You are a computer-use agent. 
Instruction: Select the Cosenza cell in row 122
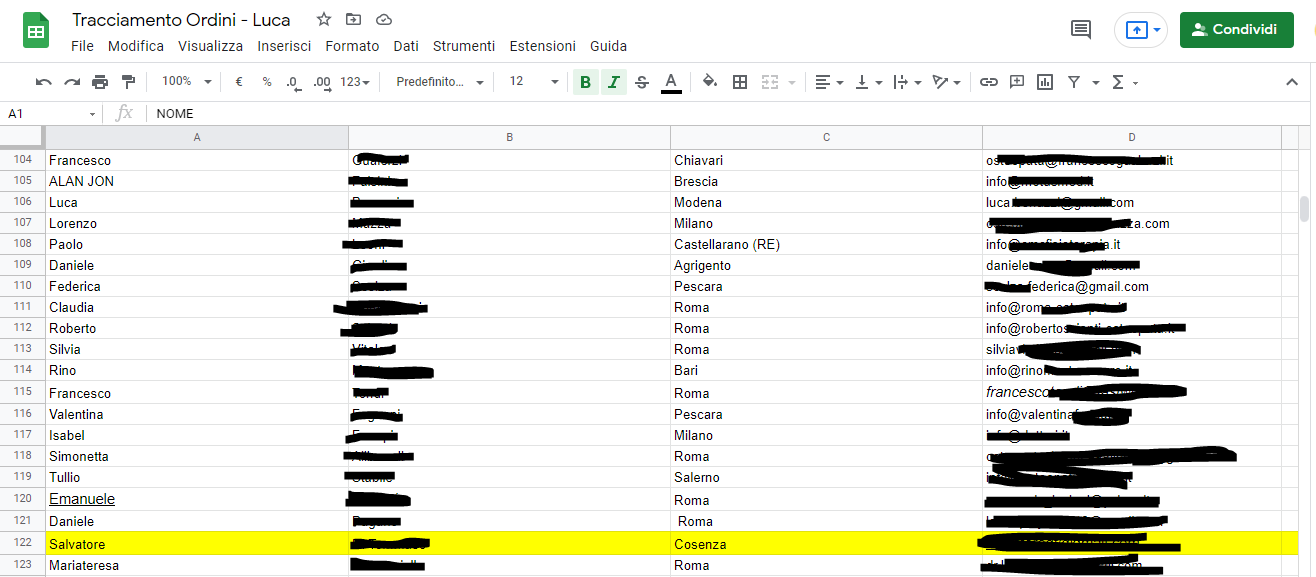pos(825,544)
